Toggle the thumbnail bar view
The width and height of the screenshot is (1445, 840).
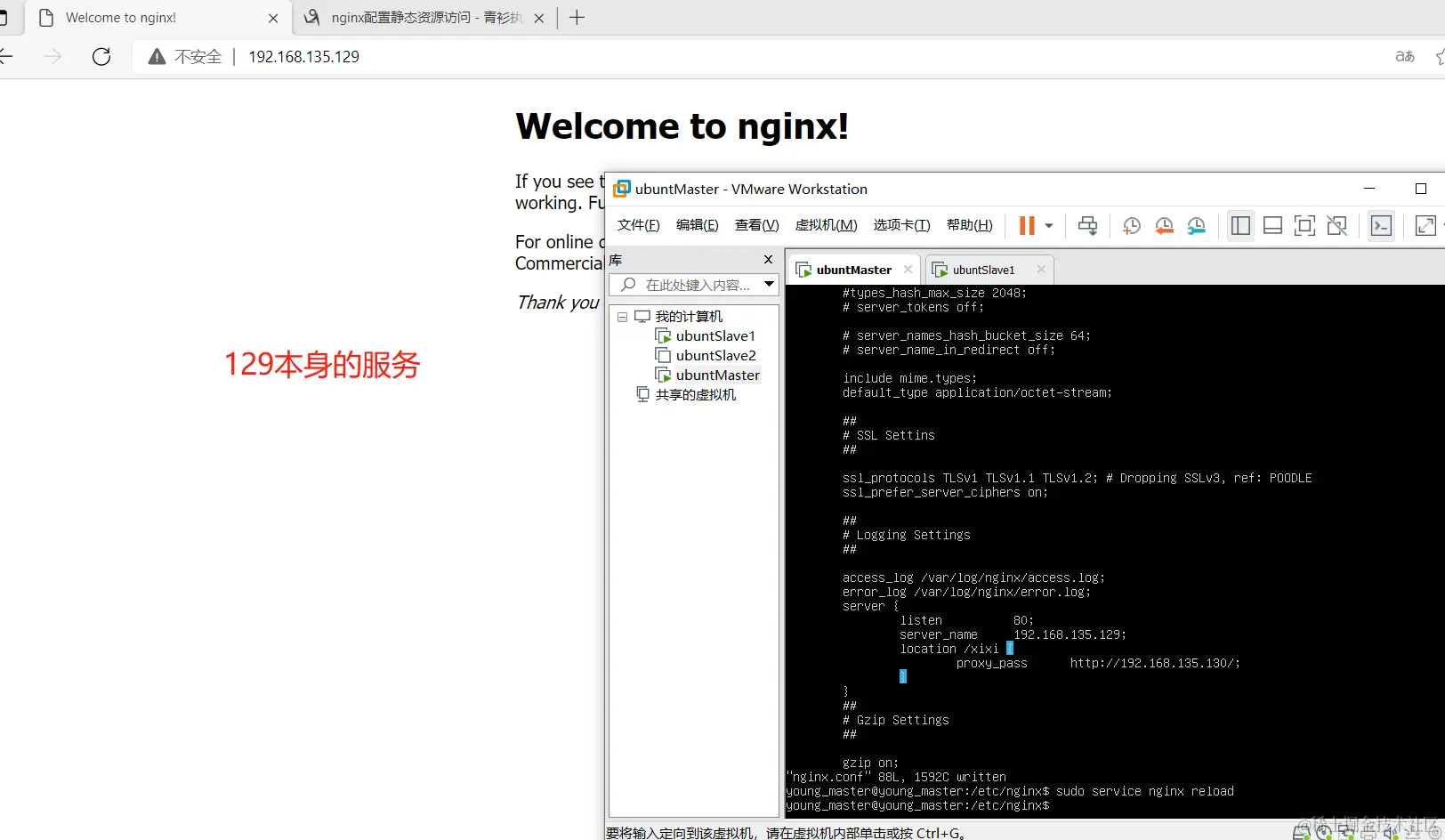tap(1273, 226)
